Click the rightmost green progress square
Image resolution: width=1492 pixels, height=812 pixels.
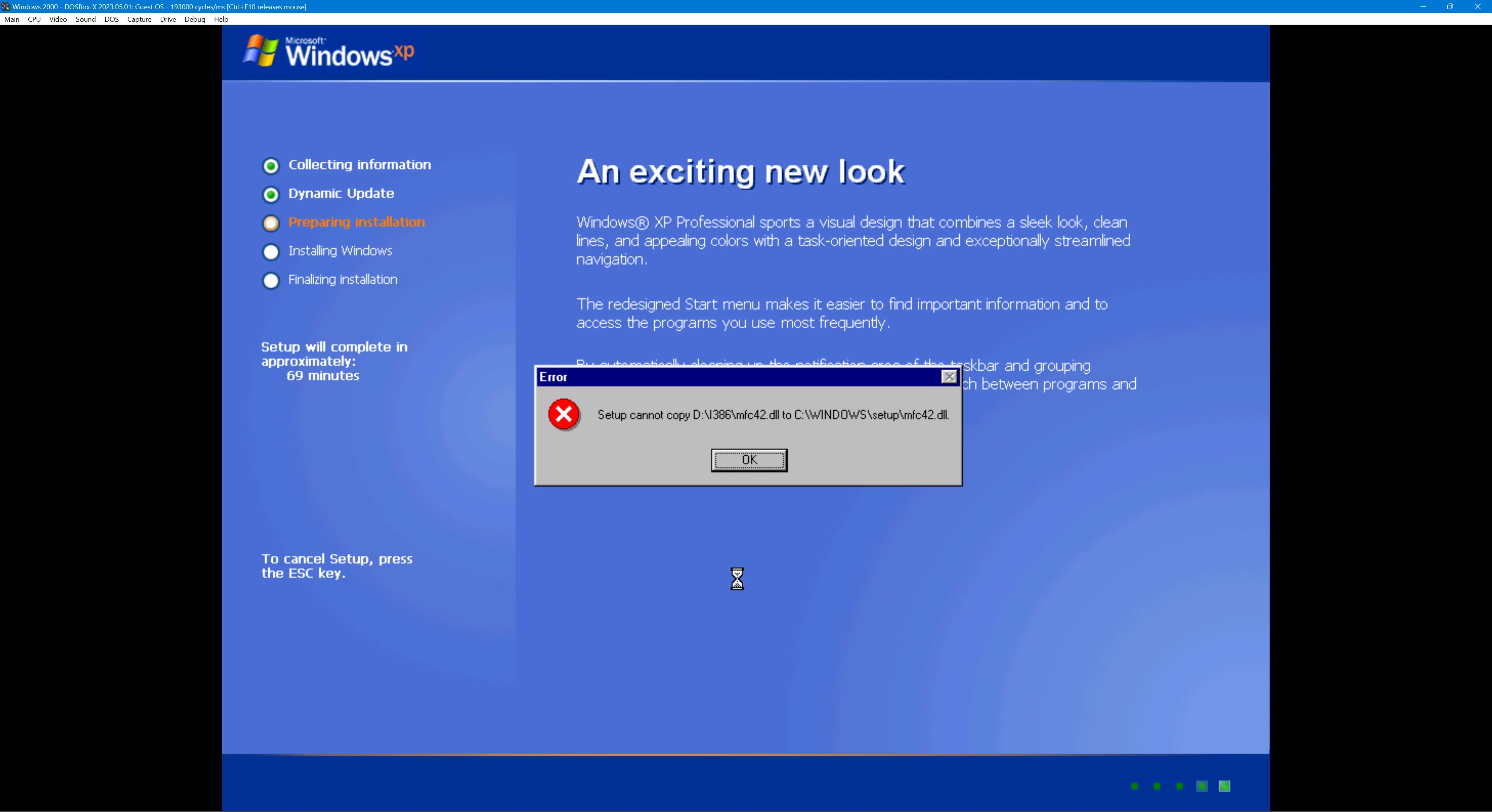[1224, 786]
